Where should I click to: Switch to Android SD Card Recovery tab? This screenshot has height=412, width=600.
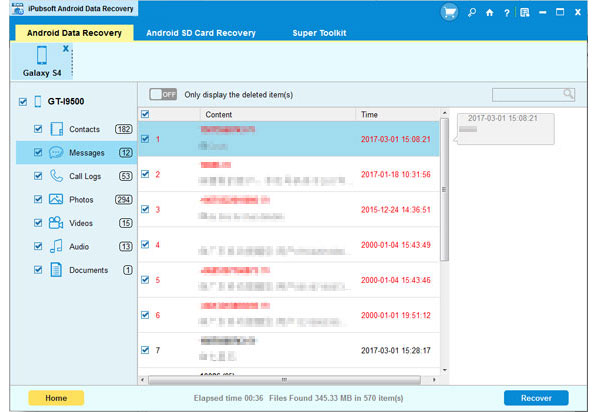point(200,33)
